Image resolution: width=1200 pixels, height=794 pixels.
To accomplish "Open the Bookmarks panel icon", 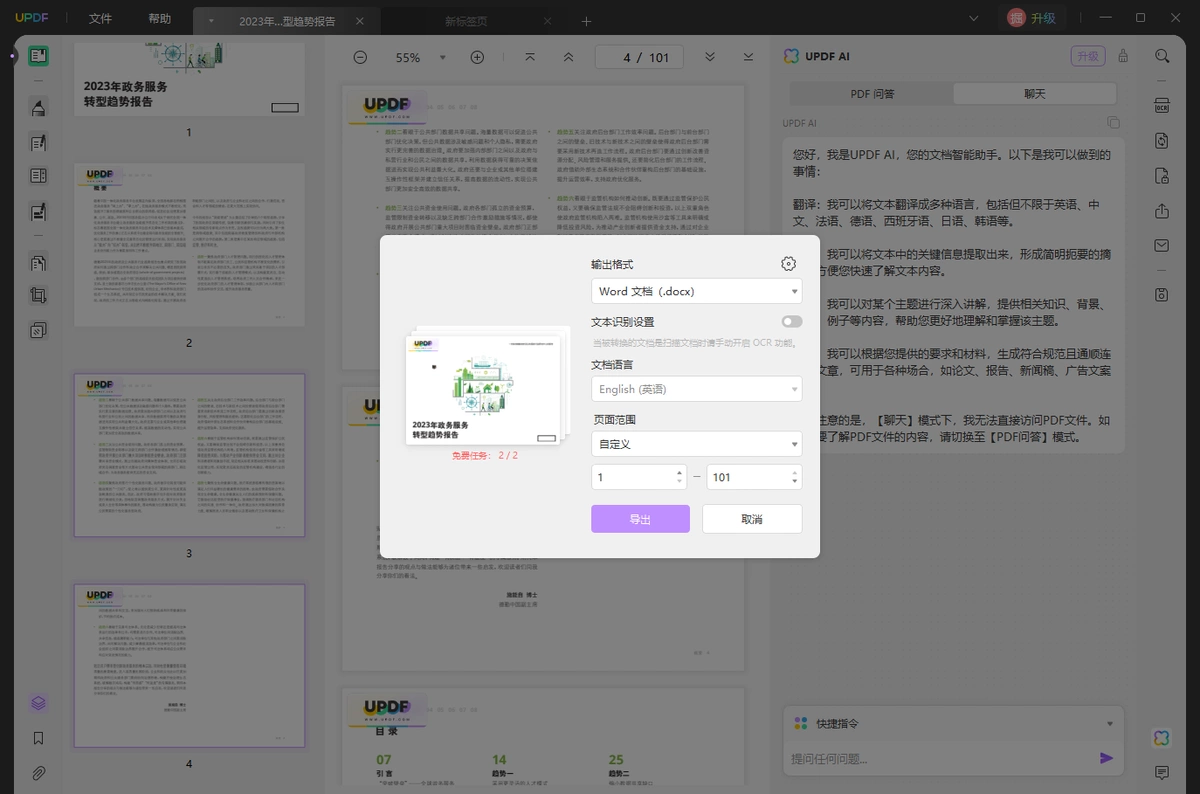I will [38, 738].
